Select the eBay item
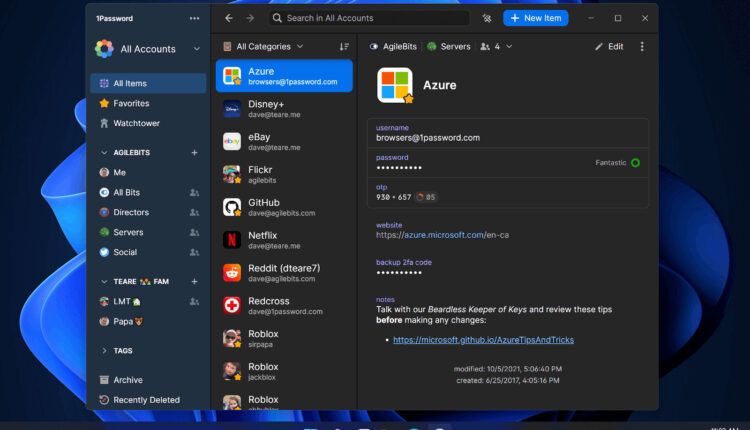 point(284,142)
